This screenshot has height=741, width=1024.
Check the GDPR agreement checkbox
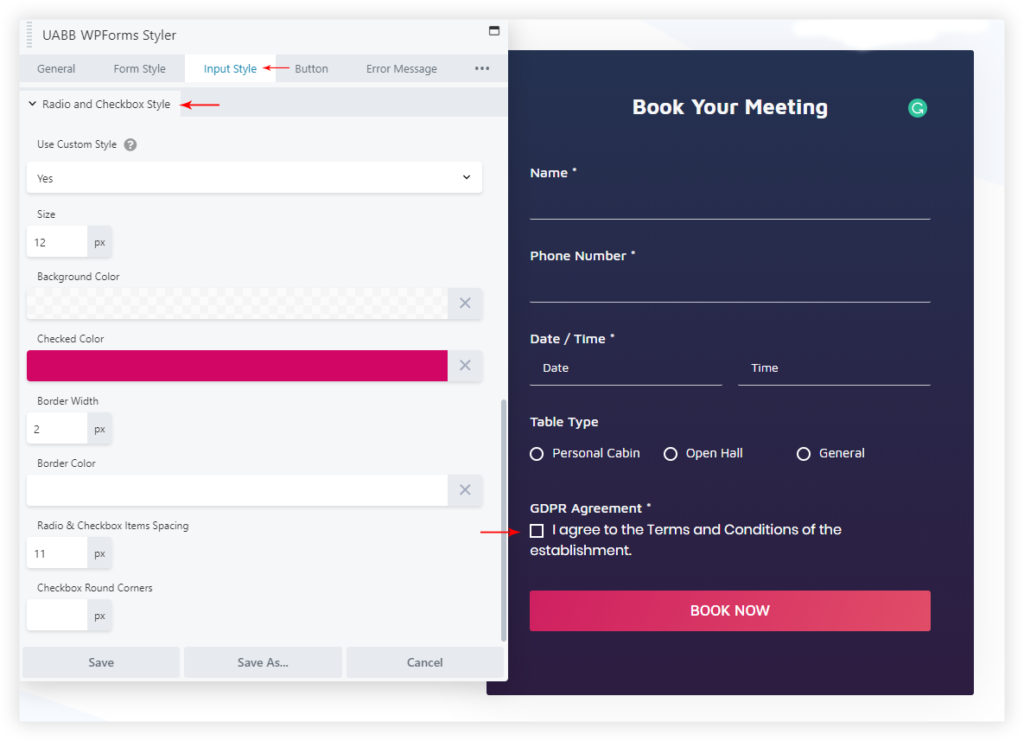[x=536, y=530]
